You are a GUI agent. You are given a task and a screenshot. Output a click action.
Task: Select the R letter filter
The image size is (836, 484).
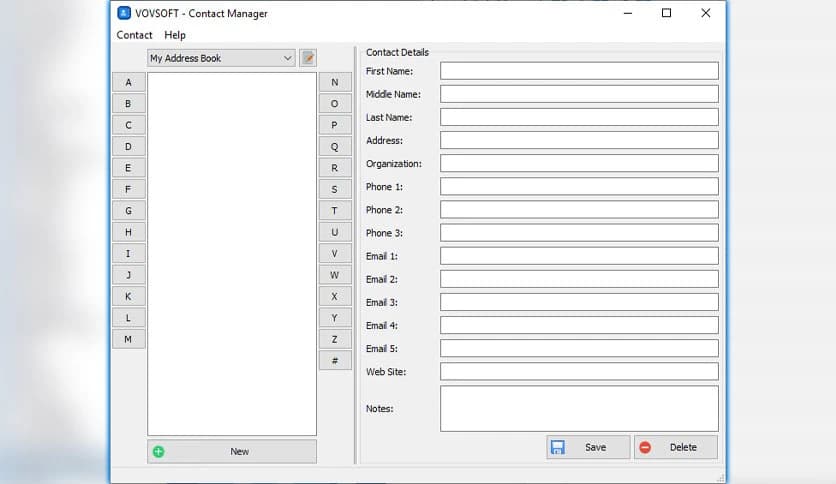pos(335,168)
